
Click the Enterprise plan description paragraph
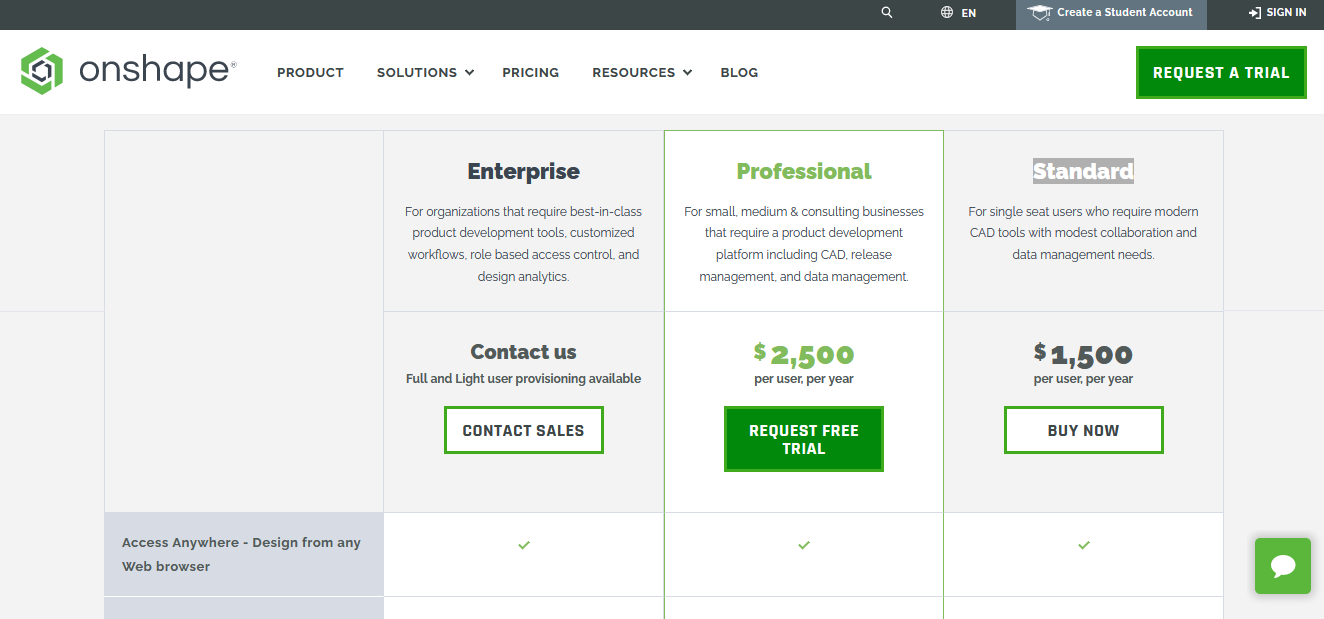click(524, 244)
